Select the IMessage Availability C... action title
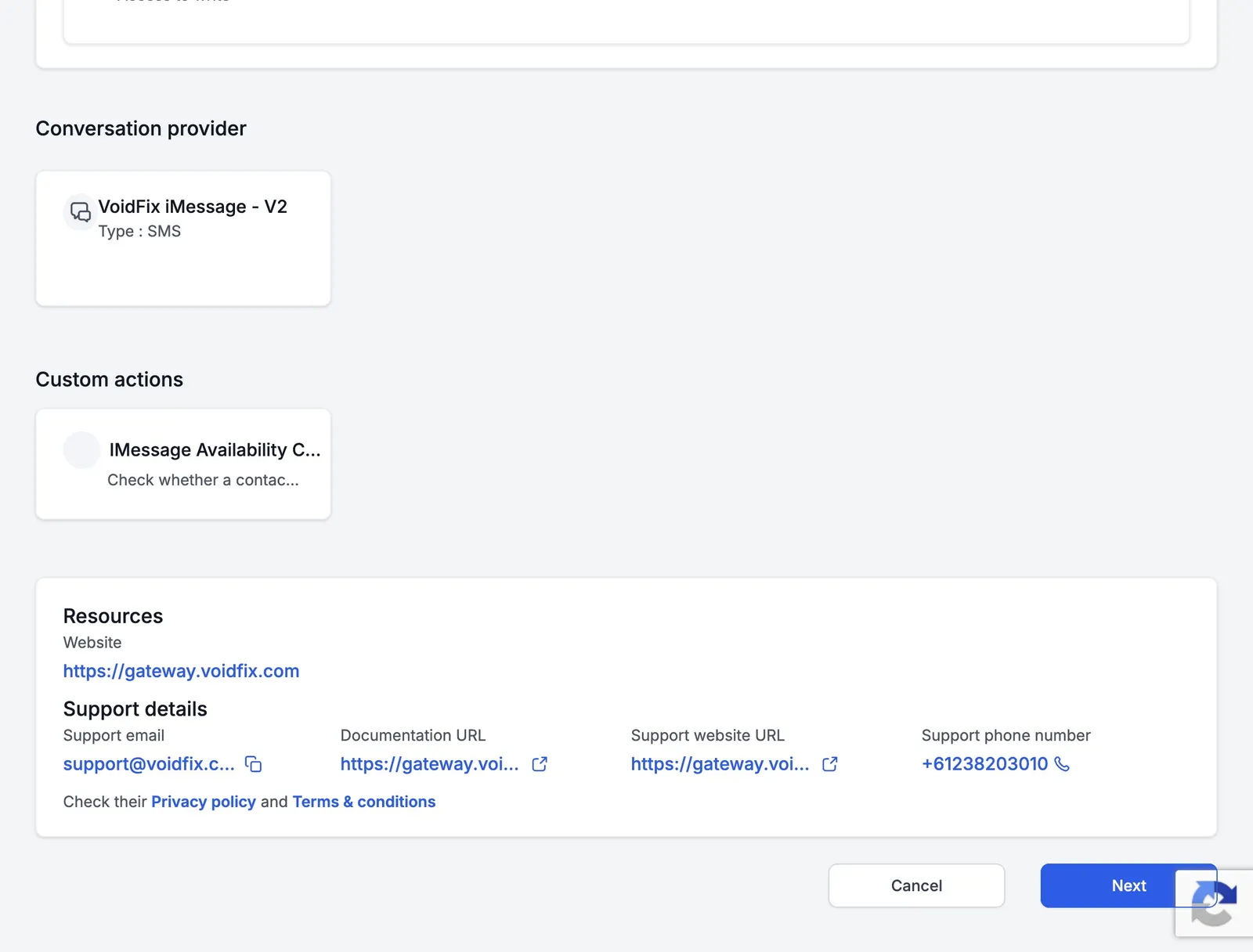The image size is (1253, 952). [215, 450]
